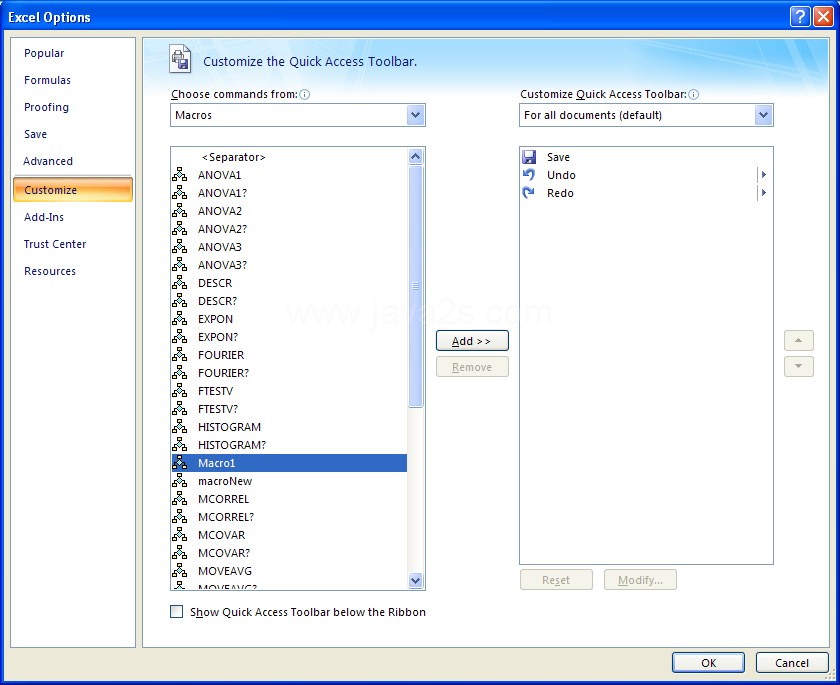The width and height of the screenshot is (840, 685).
Task: Open the Choose commands from dropdown
Action: (x=416, y=115)
